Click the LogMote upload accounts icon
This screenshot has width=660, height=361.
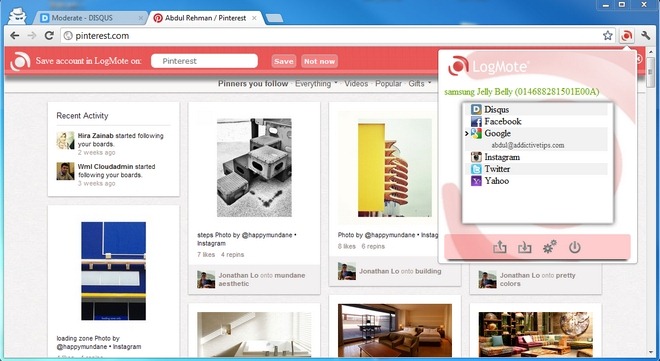(x=500, y=247)
